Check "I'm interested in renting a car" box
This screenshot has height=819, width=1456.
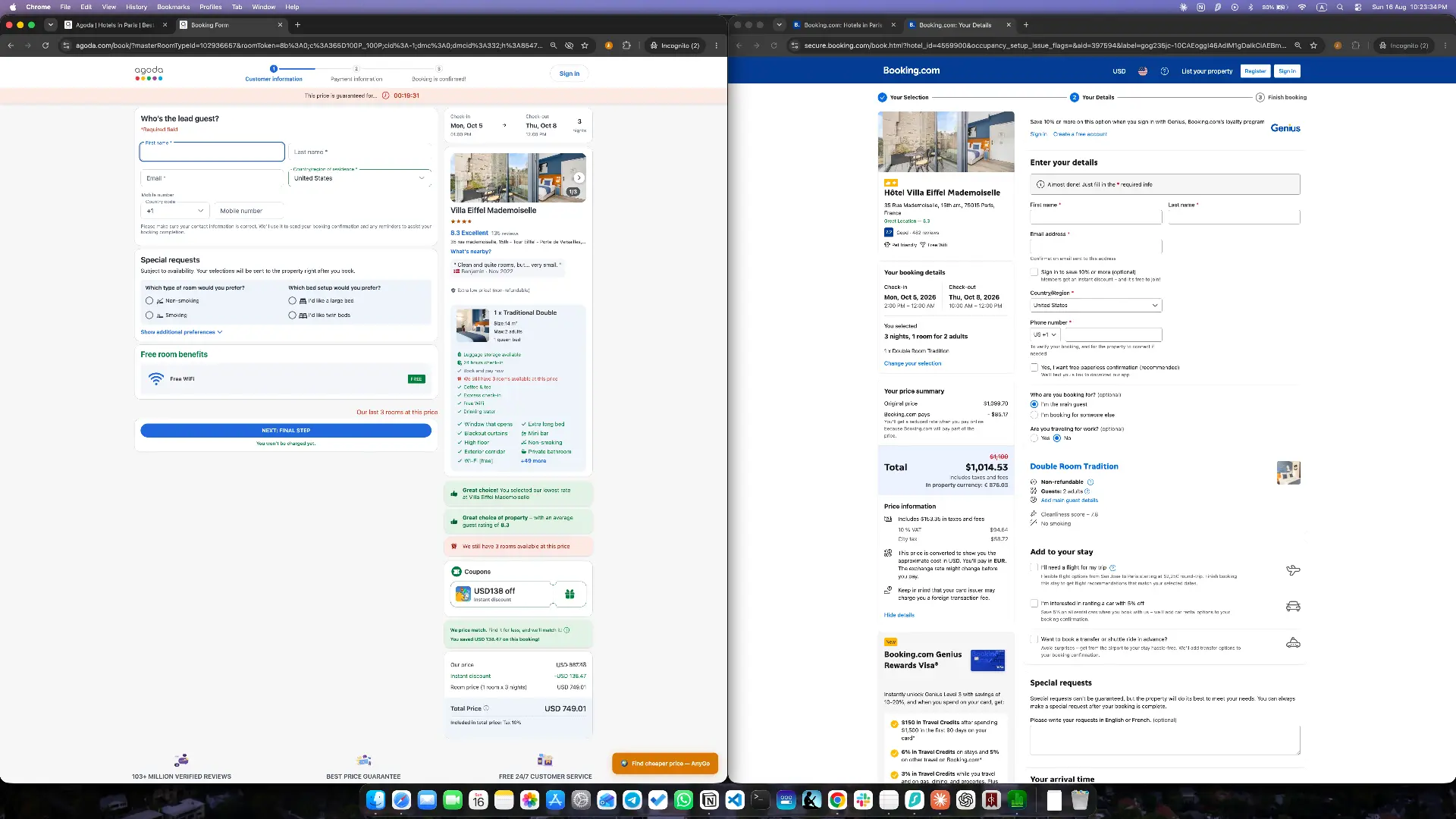[x=1034, y=604]
